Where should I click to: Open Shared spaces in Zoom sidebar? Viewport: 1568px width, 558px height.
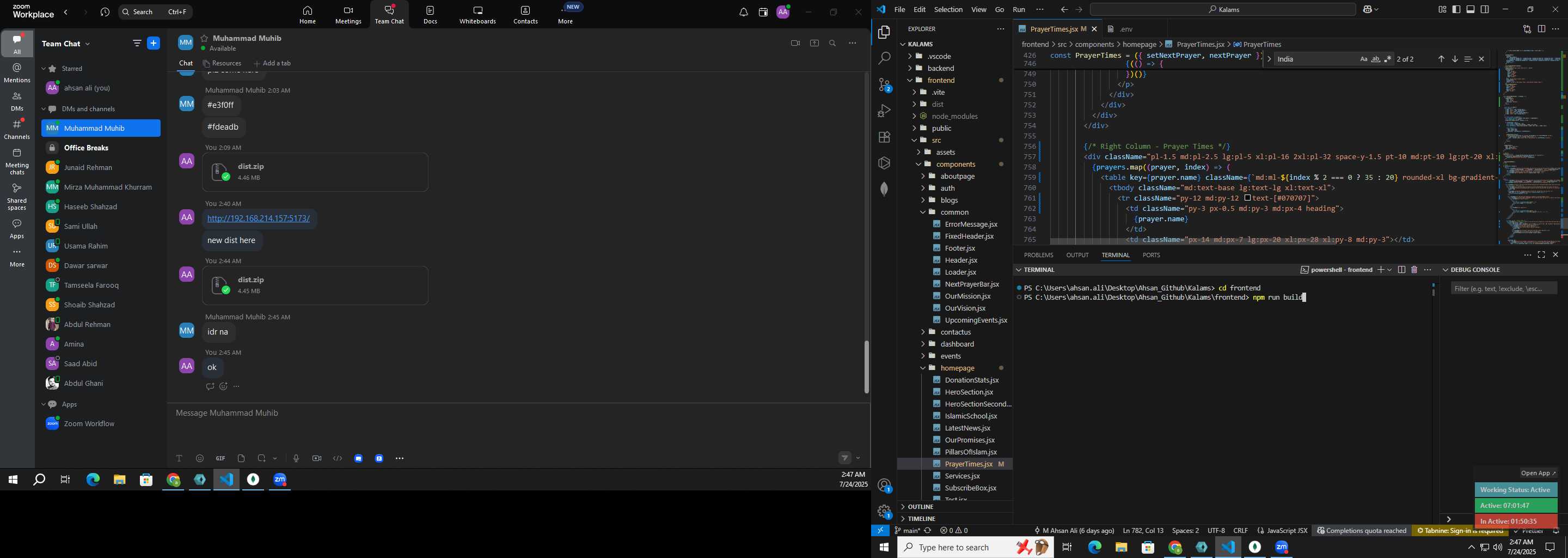pyautogui.click(x=17, y=197)
